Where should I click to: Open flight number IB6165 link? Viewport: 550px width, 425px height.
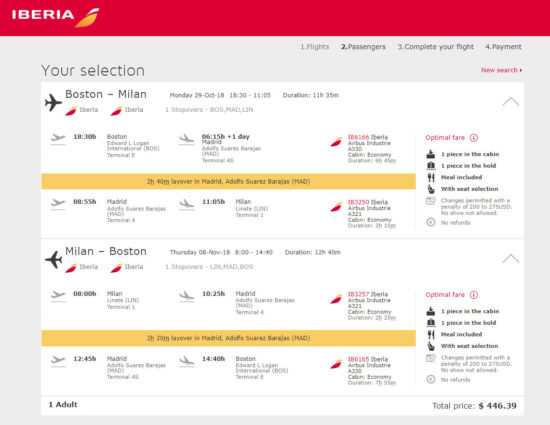[x=358, y=359]
